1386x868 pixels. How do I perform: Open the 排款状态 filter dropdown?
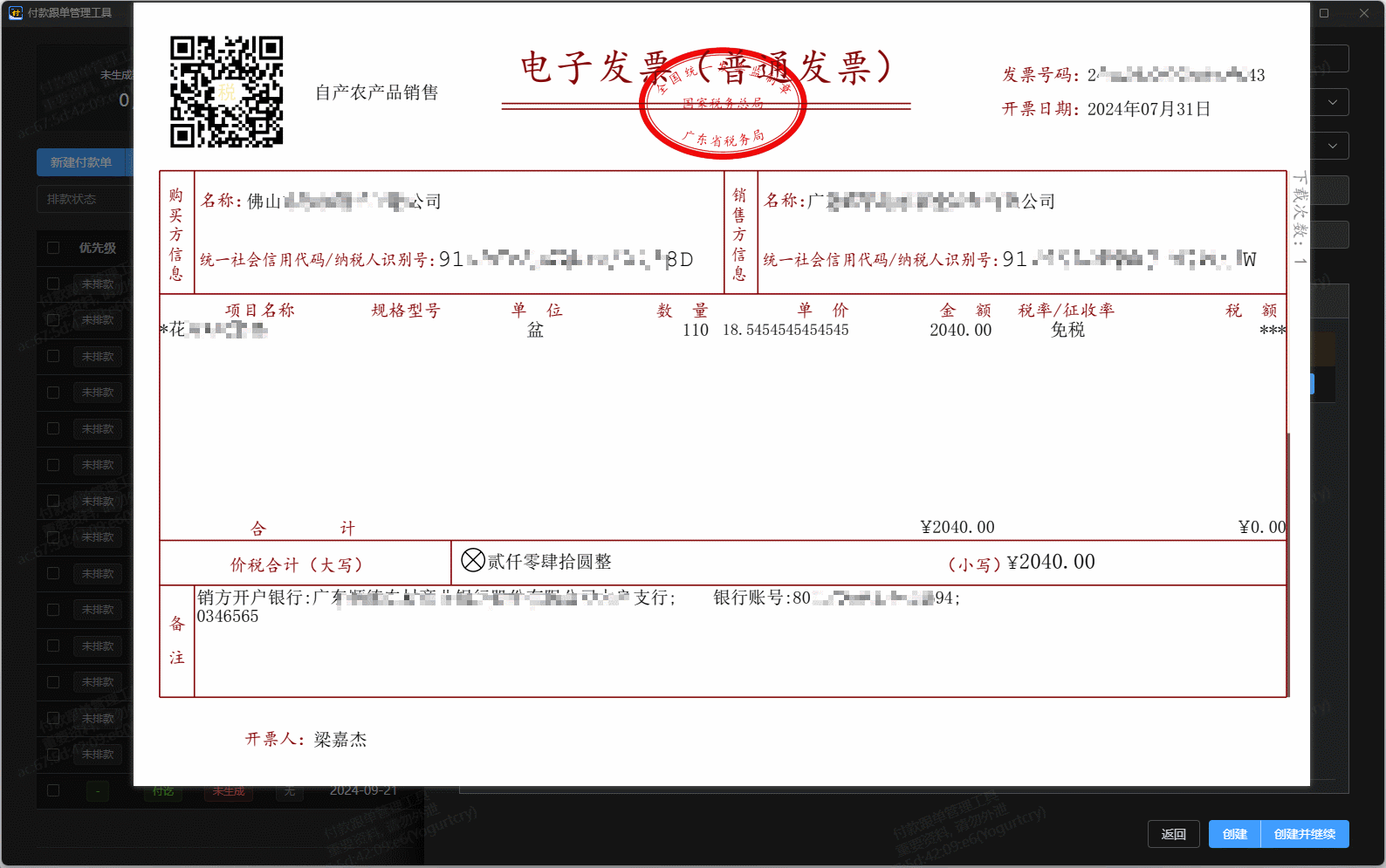coord(84,199)
